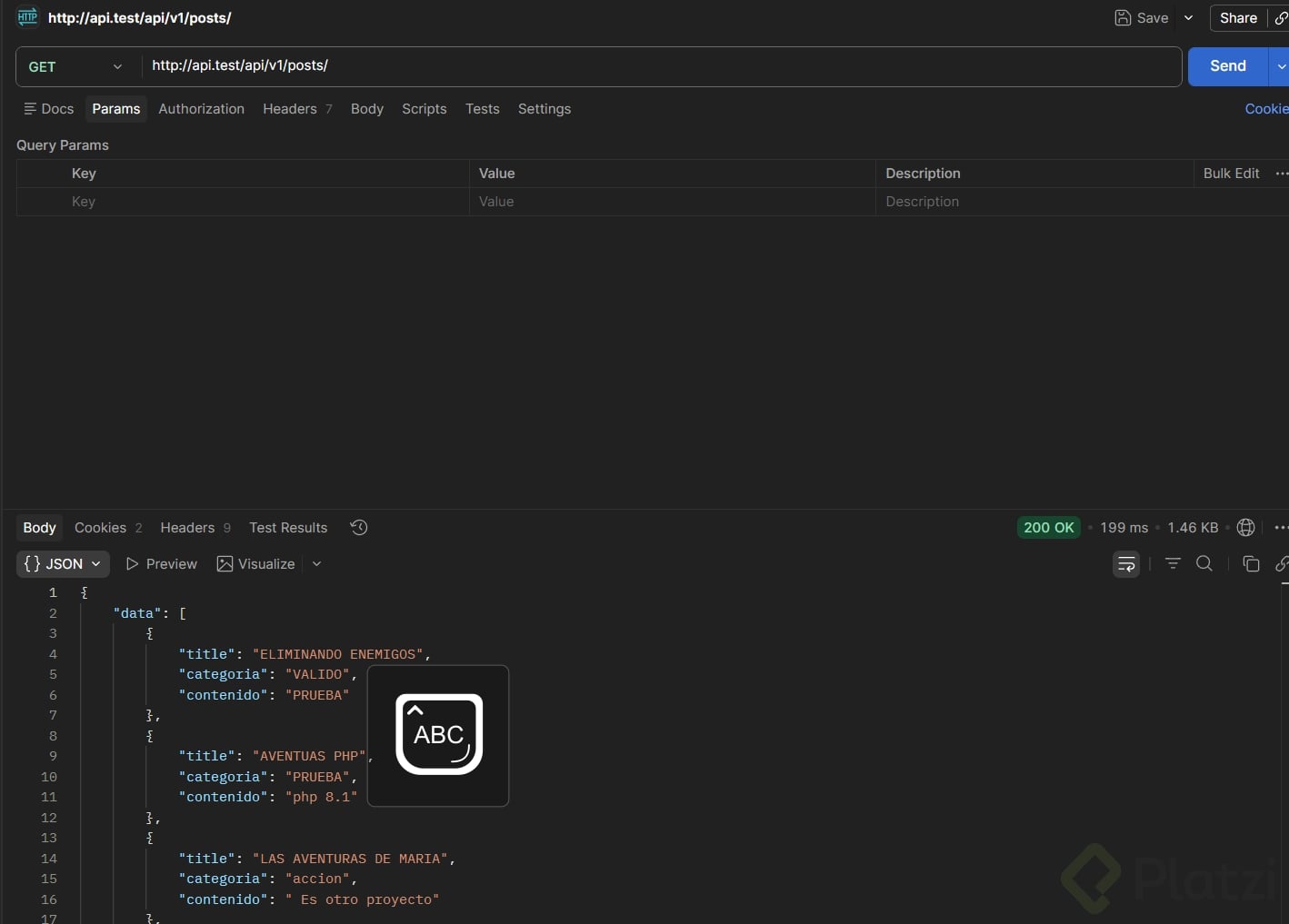Click the "LAS AVENTURAS DE MARIA" title value

click(x=350, y=859)
